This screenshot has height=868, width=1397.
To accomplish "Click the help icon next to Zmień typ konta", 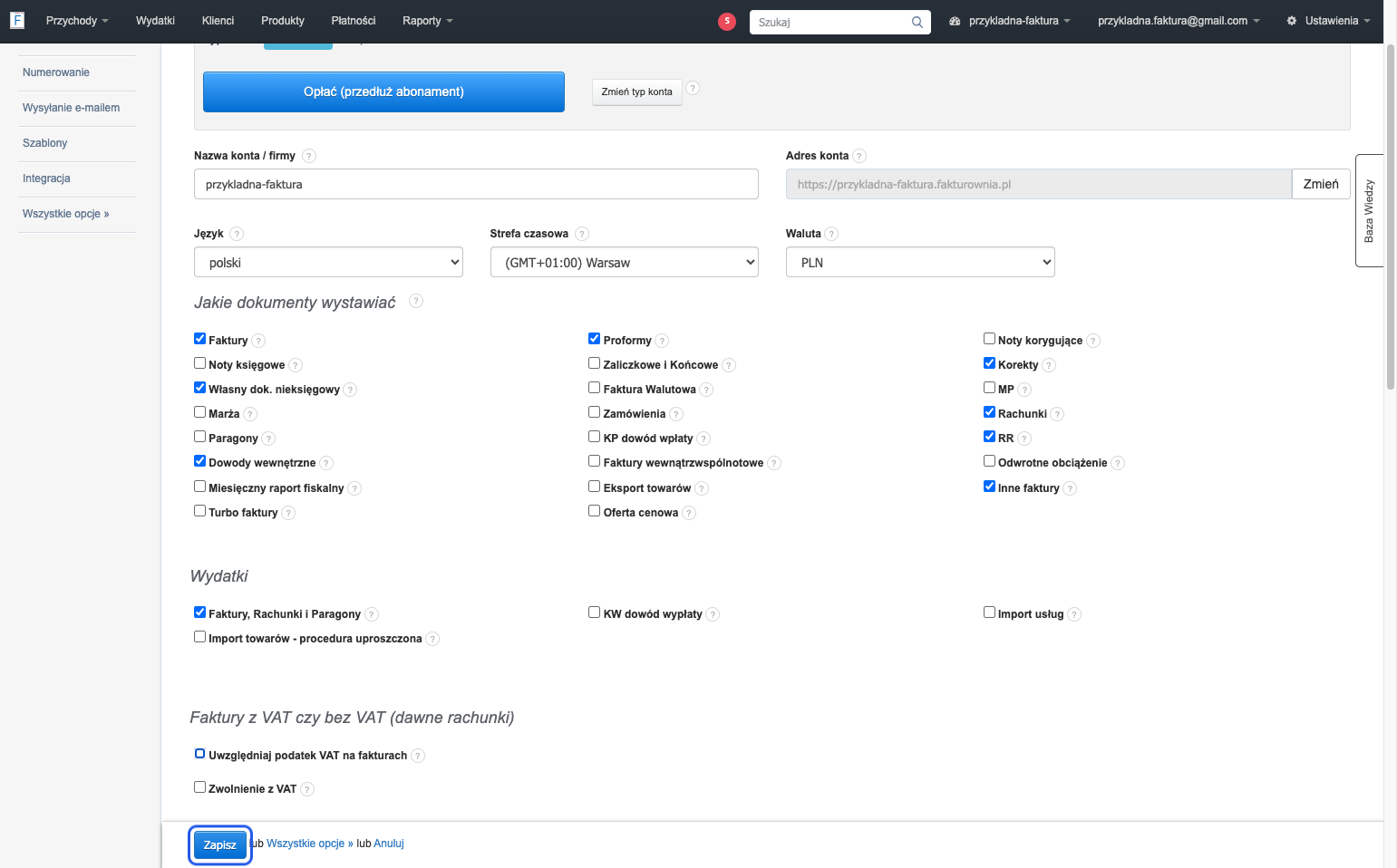I will point(693,88).
